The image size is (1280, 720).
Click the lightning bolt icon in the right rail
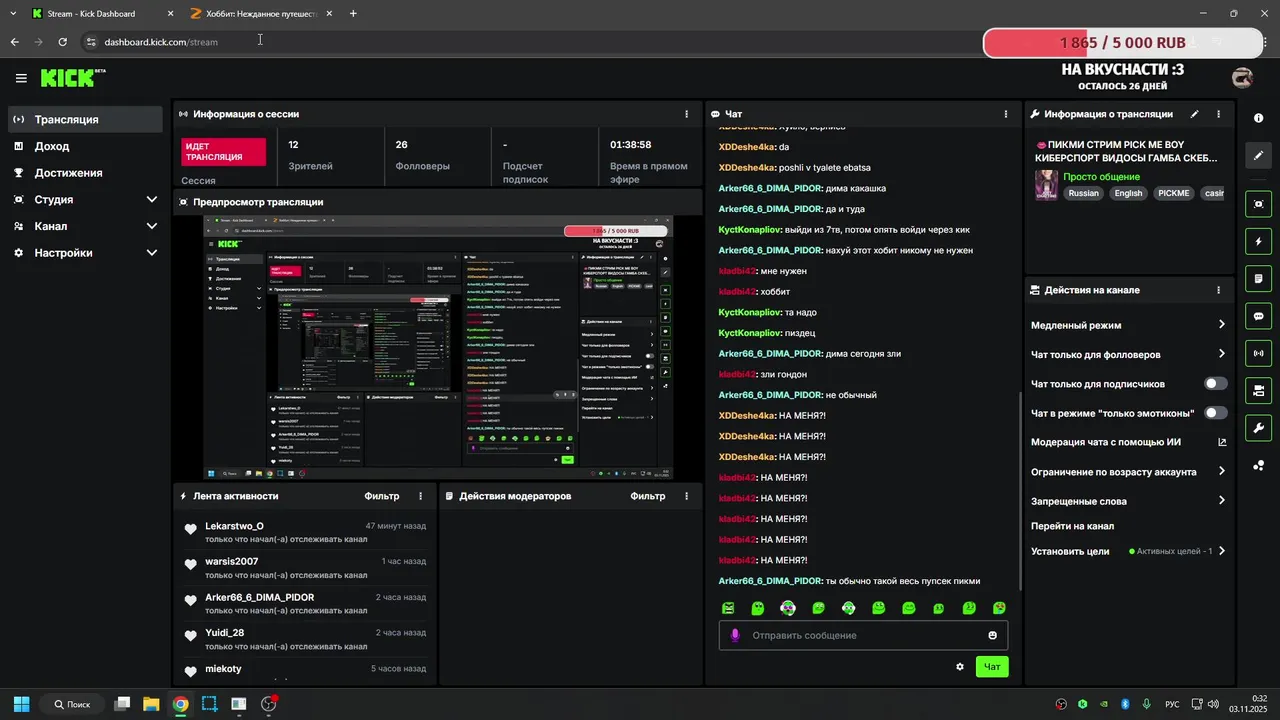[1258, 241]
